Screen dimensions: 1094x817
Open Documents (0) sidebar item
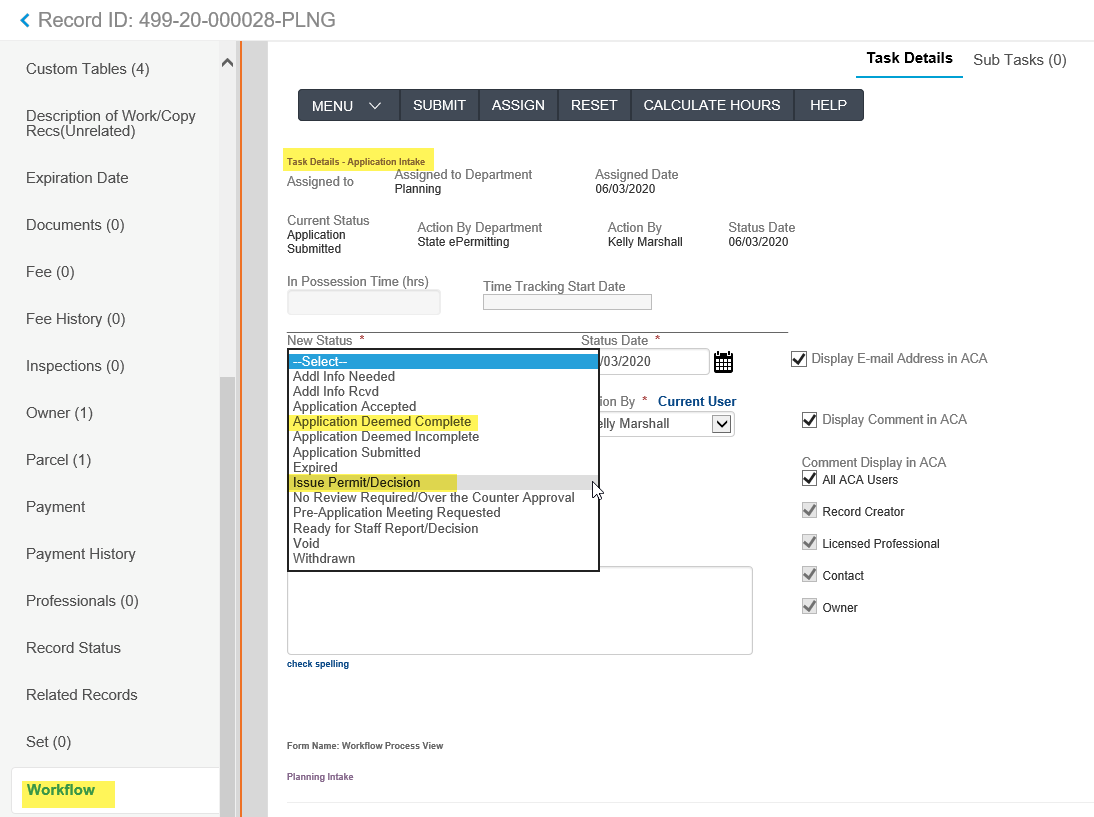click(75, 225)
